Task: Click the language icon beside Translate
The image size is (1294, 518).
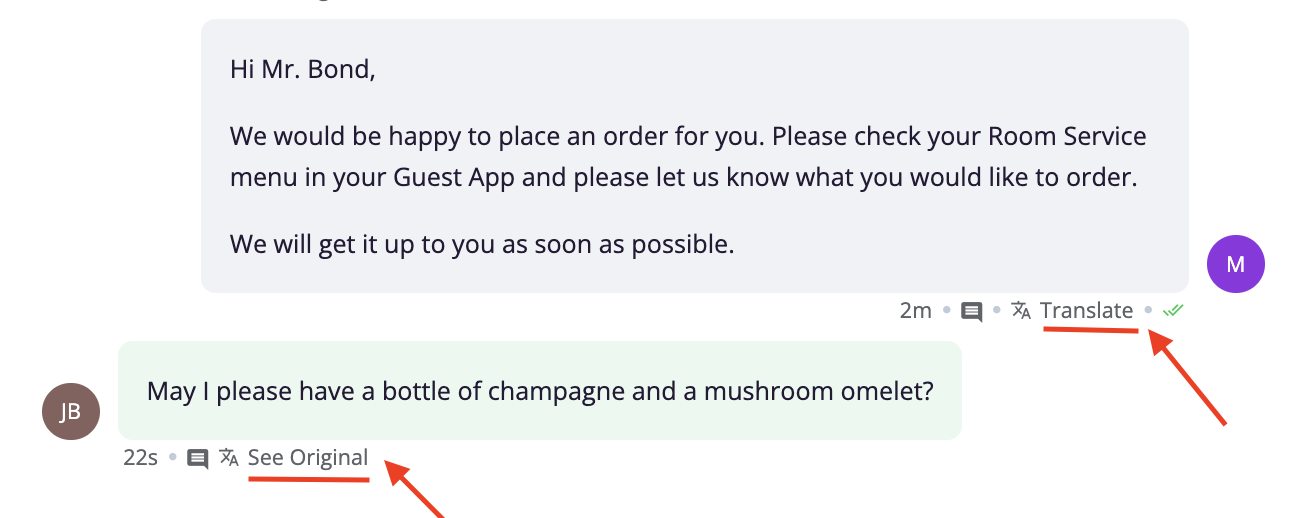Action: (x=1021, y=310)
